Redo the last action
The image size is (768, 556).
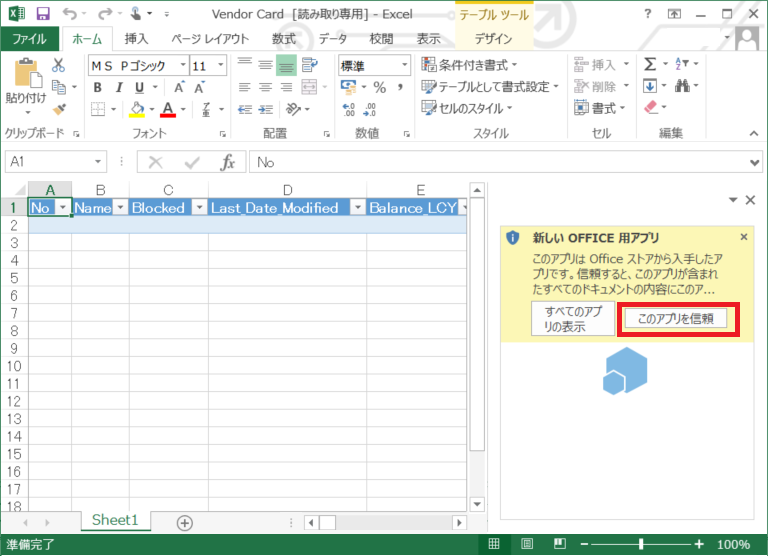click(105, 14)
